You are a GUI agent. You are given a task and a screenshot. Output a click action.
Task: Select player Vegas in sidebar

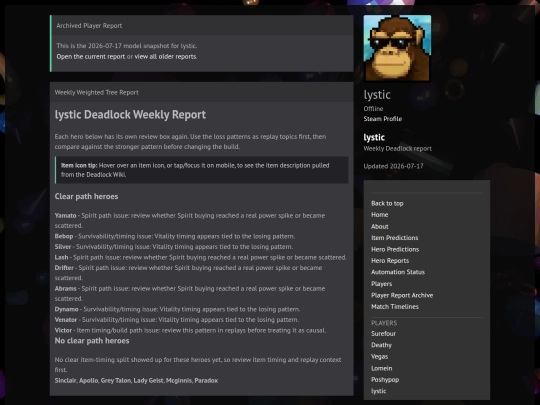(x=379, y=356)
